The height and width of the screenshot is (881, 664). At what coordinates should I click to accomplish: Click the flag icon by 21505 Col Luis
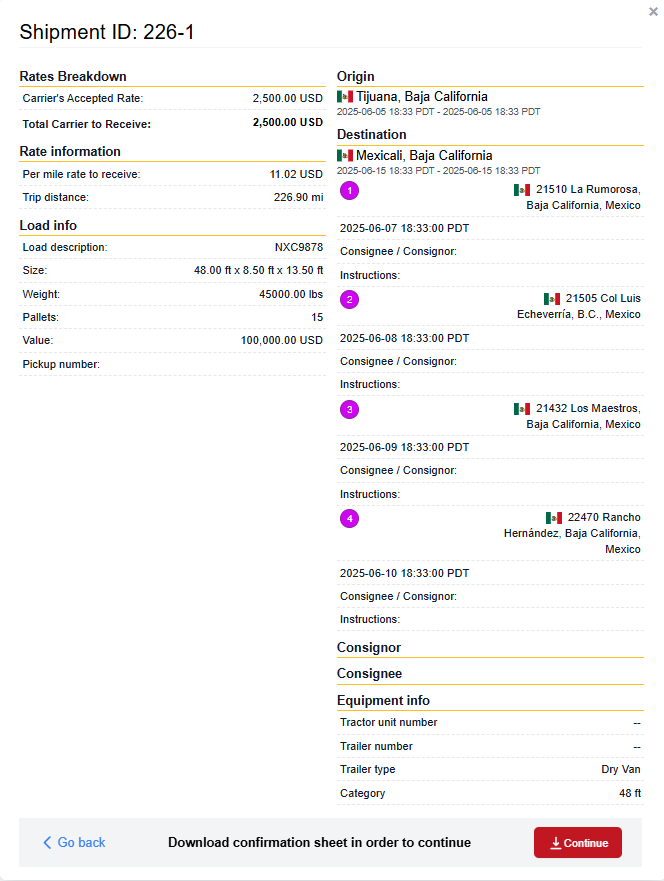point(552,299)
